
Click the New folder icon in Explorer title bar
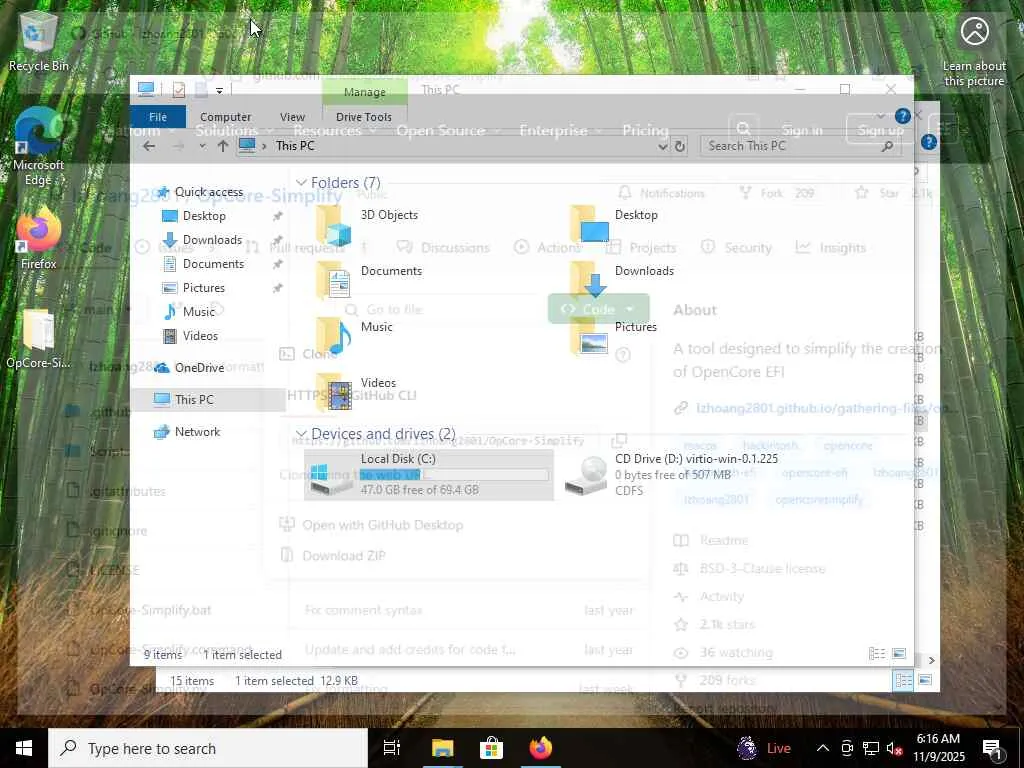201,89
